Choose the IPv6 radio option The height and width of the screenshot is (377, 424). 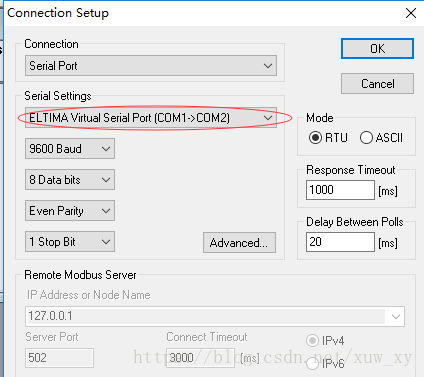pyautogui.click(x=312, y=364)
